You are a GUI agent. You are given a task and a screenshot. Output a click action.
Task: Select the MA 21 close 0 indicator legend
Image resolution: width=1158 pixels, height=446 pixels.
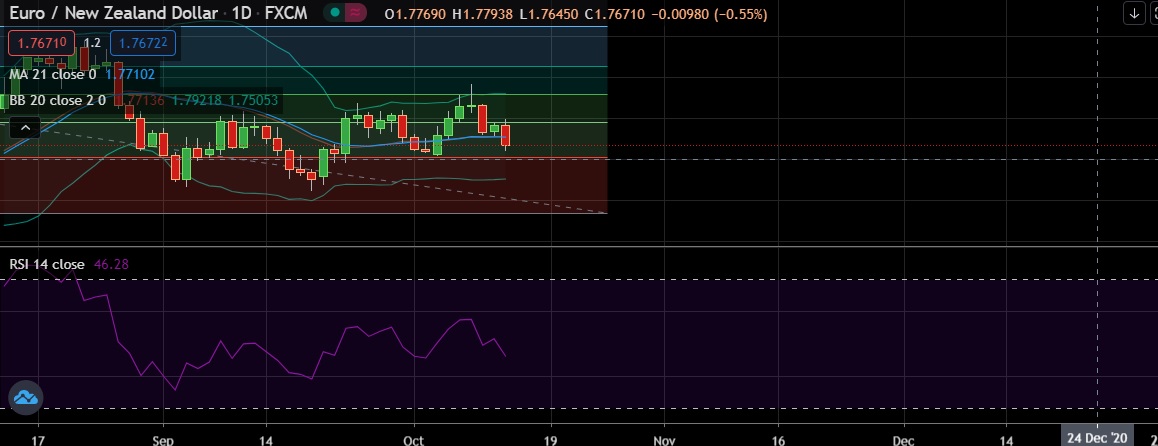[x=52, y=74]
